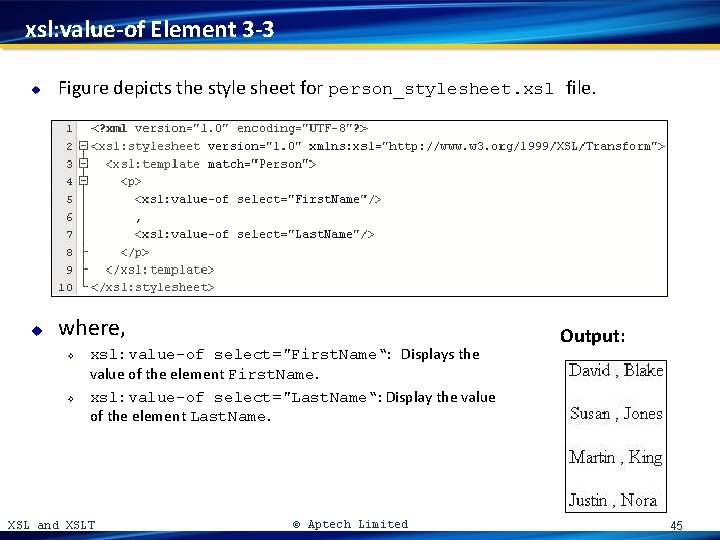This screenshot has width=720, height=540.
Task: Click the closing </p> tag line
Action: 135,252
